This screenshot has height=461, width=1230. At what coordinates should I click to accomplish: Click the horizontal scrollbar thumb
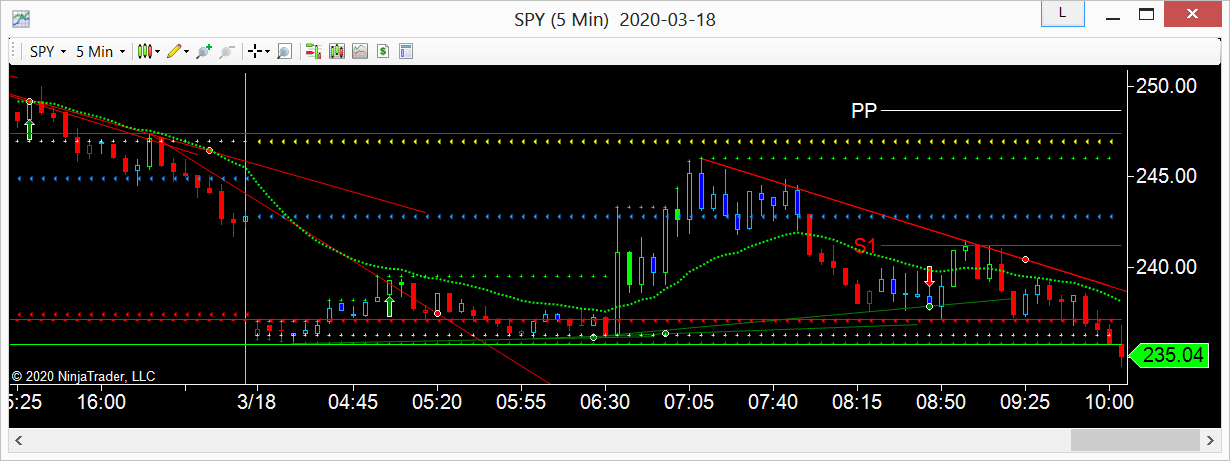[x=1137, y=440]
